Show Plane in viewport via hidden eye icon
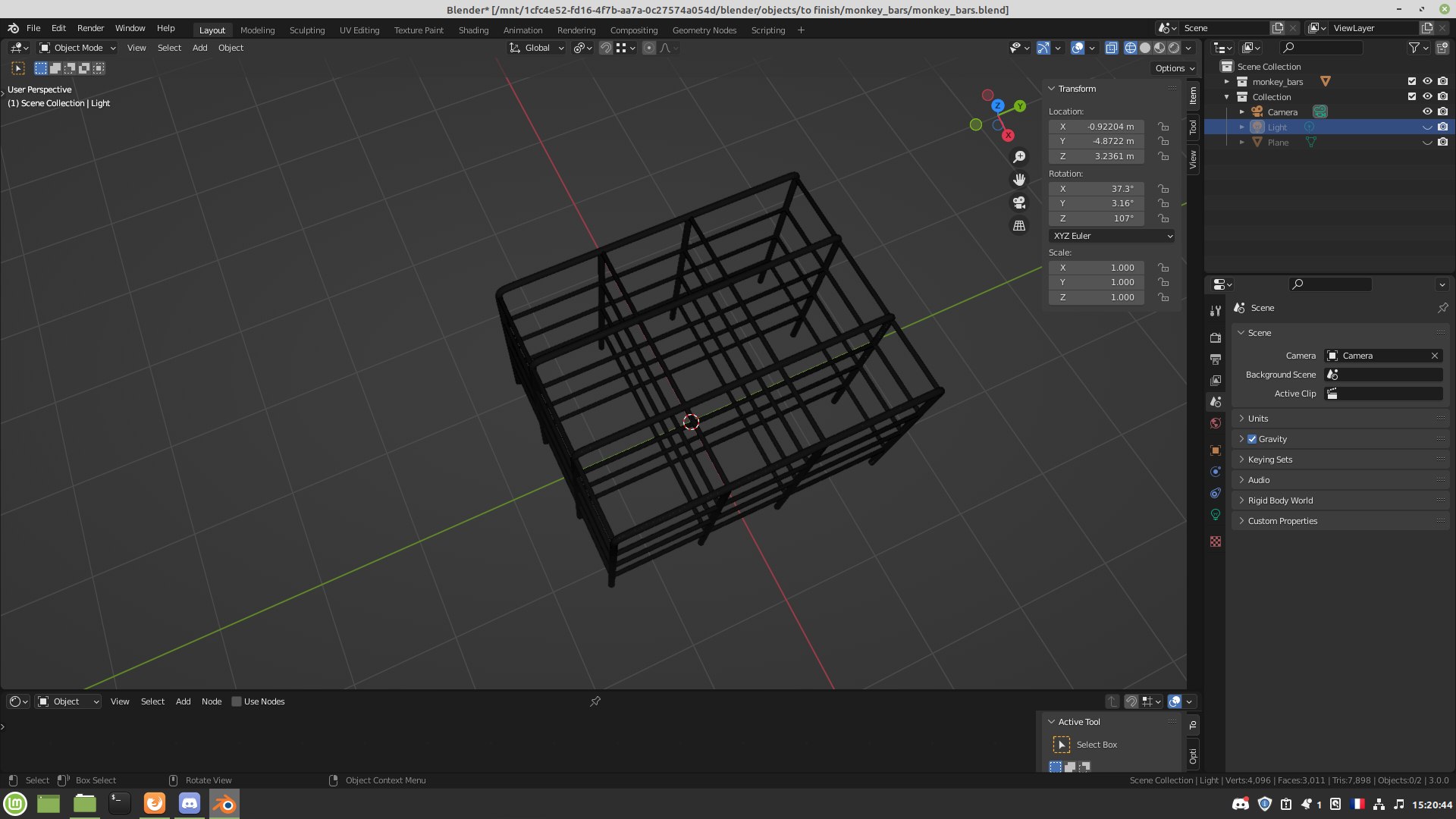The height and width of the screenshot is (819, 1456). click(x=1427, y=143)
